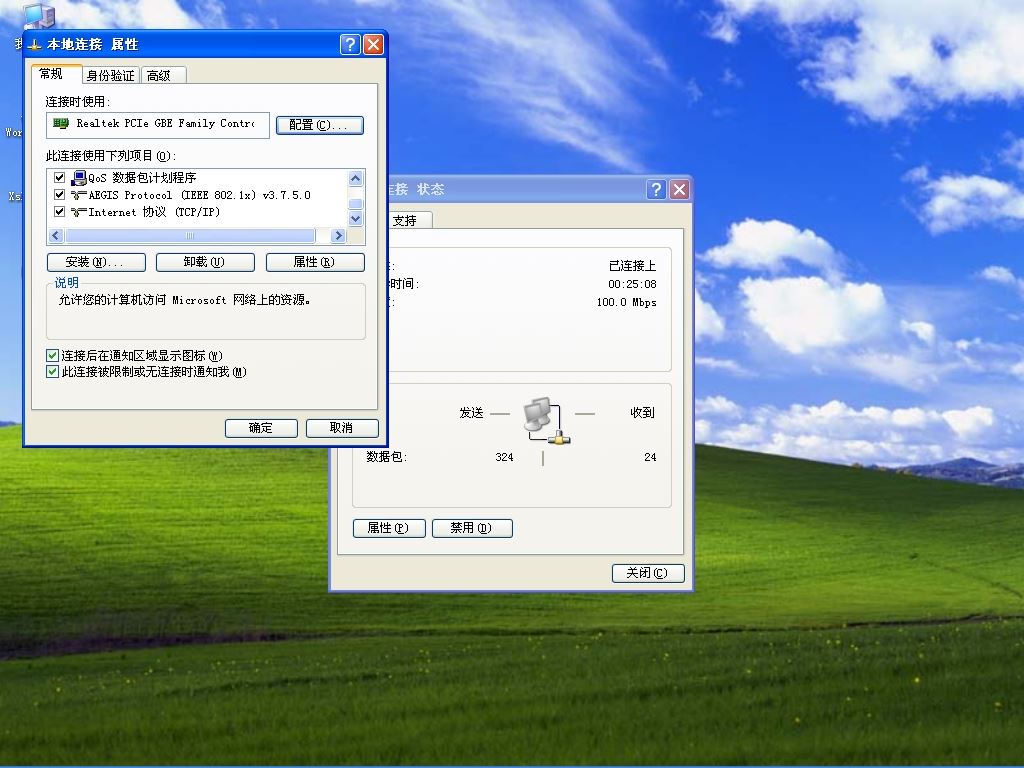Switch to the 高级 tab
The image size is (1024, 768).
[163, 76]
